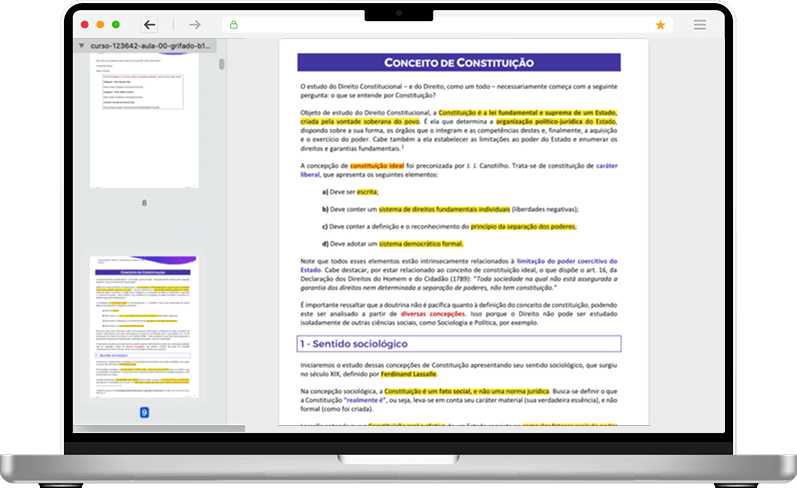Open the hamburger menu
Image resolution: width=797 pixels, height=488 pixels.
click(701, 25)
